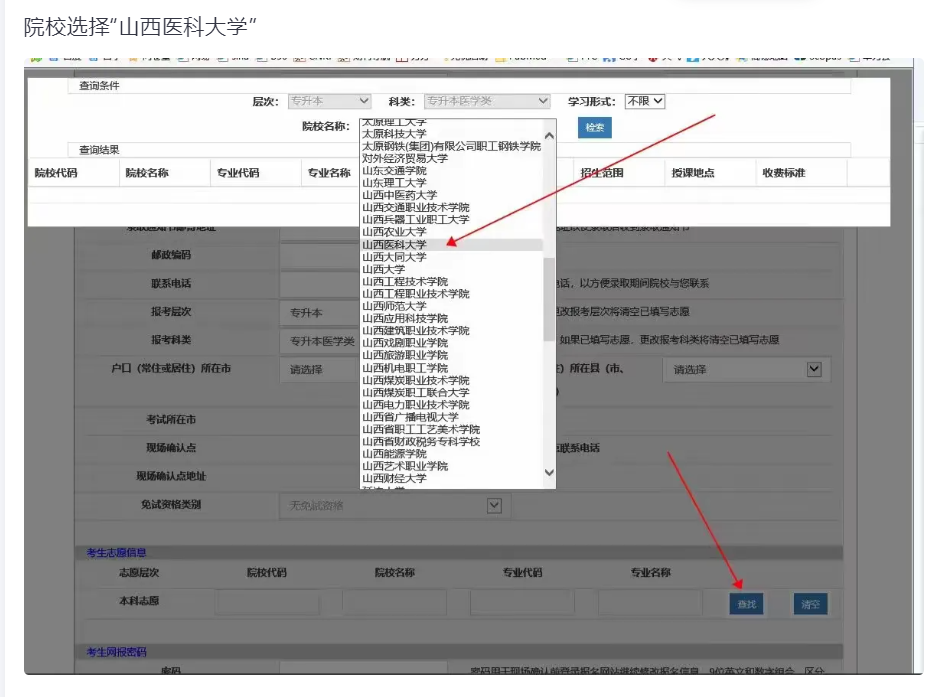Click the 招生范围 column header
Screen dimensions: 934x697
pos(602,173)
